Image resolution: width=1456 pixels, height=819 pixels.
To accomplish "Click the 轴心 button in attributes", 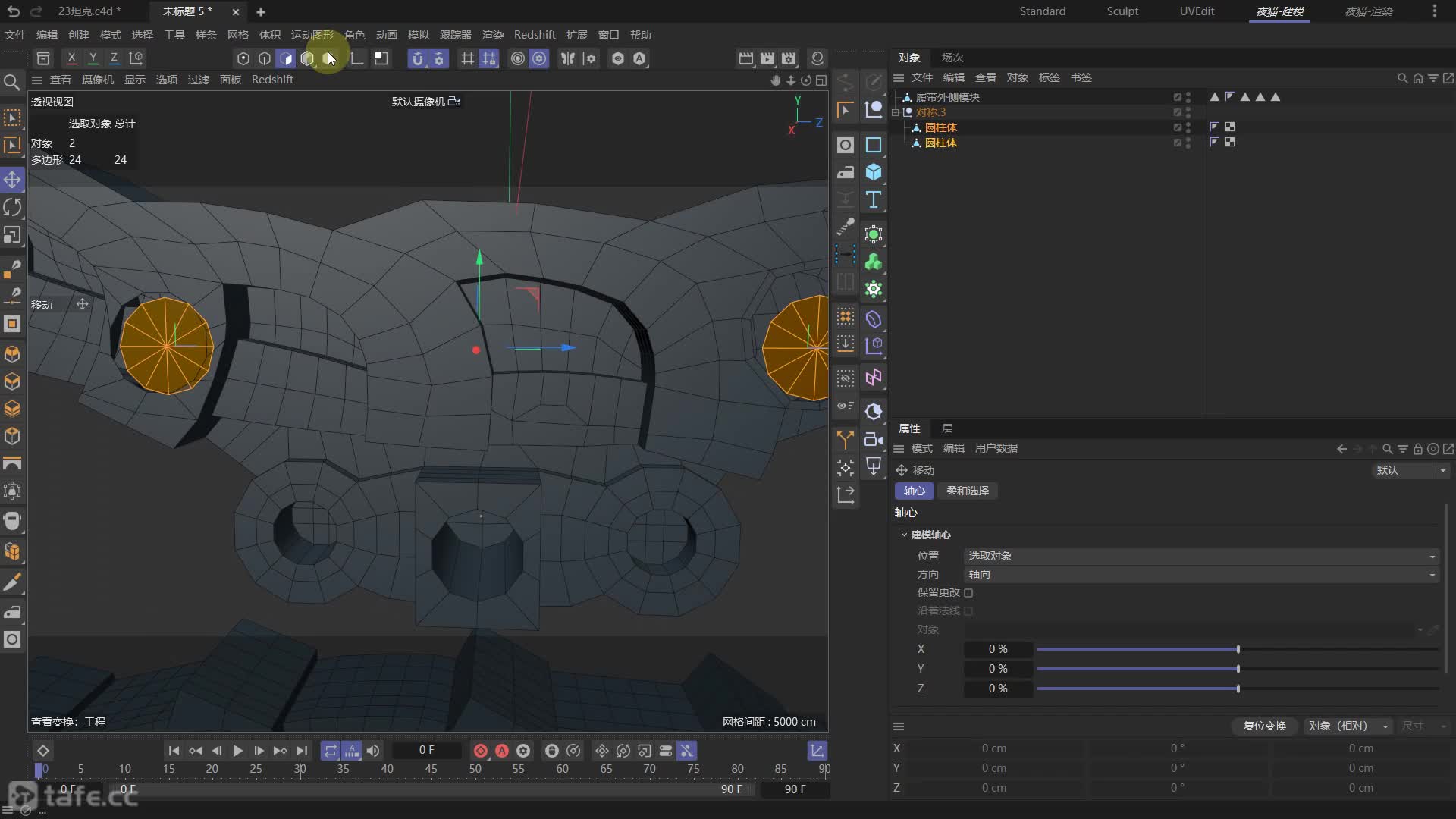I will [x=914, y=491].
